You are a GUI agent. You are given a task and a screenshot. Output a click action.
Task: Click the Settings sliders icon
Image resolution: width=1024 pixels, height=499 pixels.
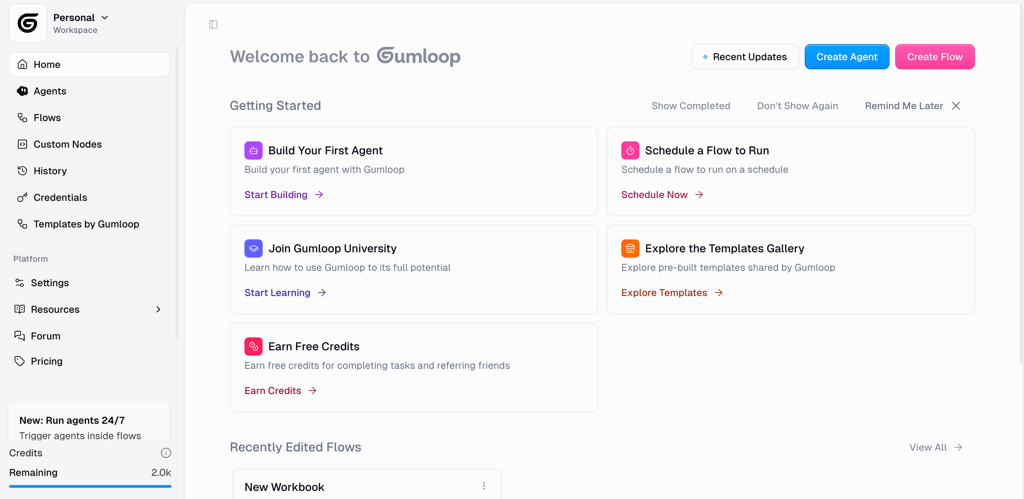pos(20,283)
